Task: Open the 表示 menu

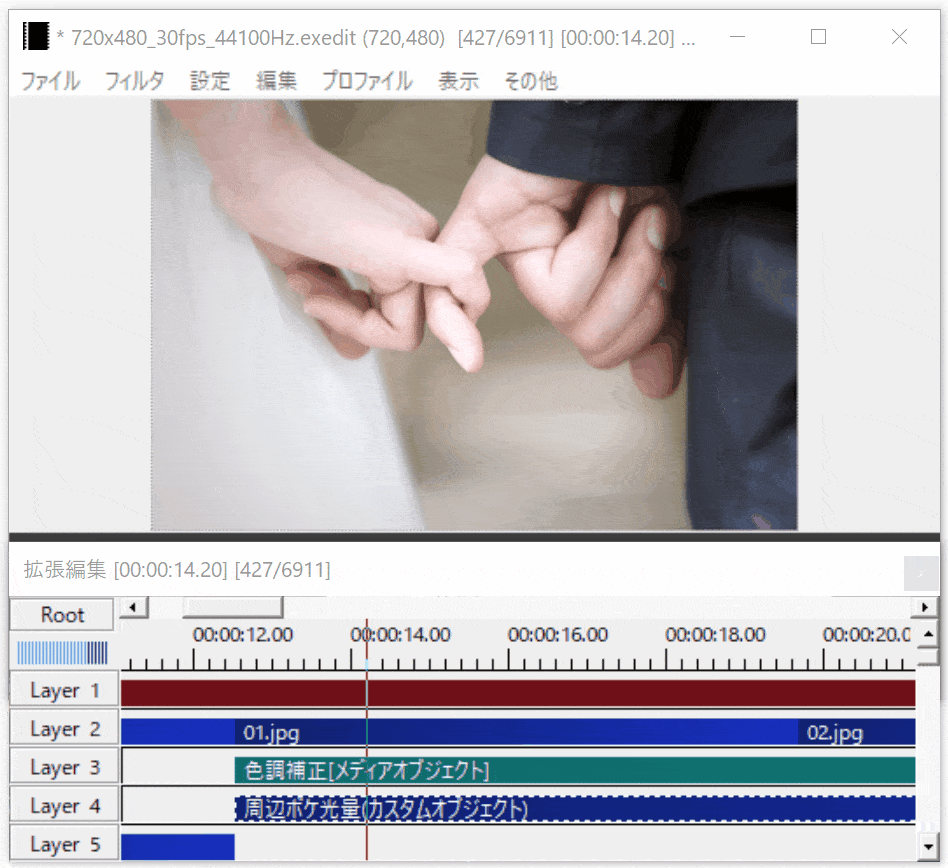Action: pyautogui.click(x=458, y=81)
